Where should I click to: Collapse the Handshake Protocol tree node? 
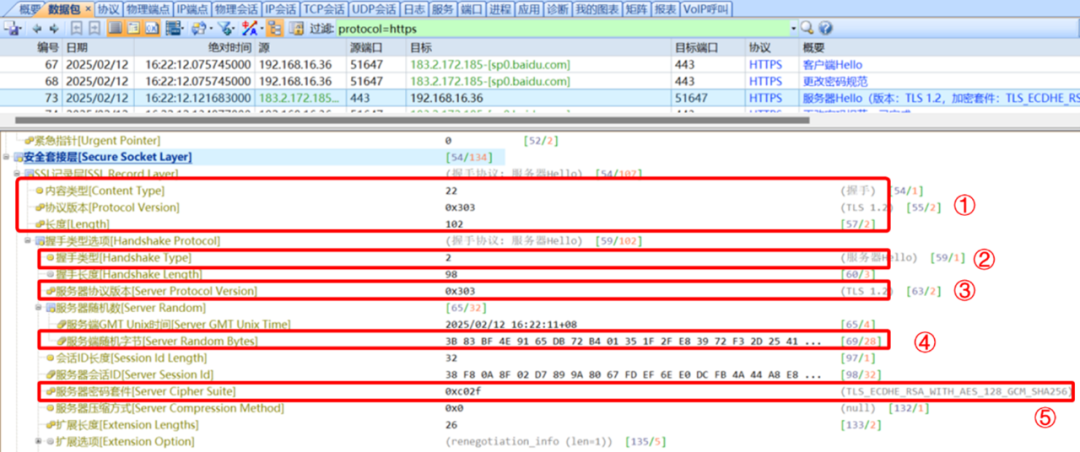[28, 242]
